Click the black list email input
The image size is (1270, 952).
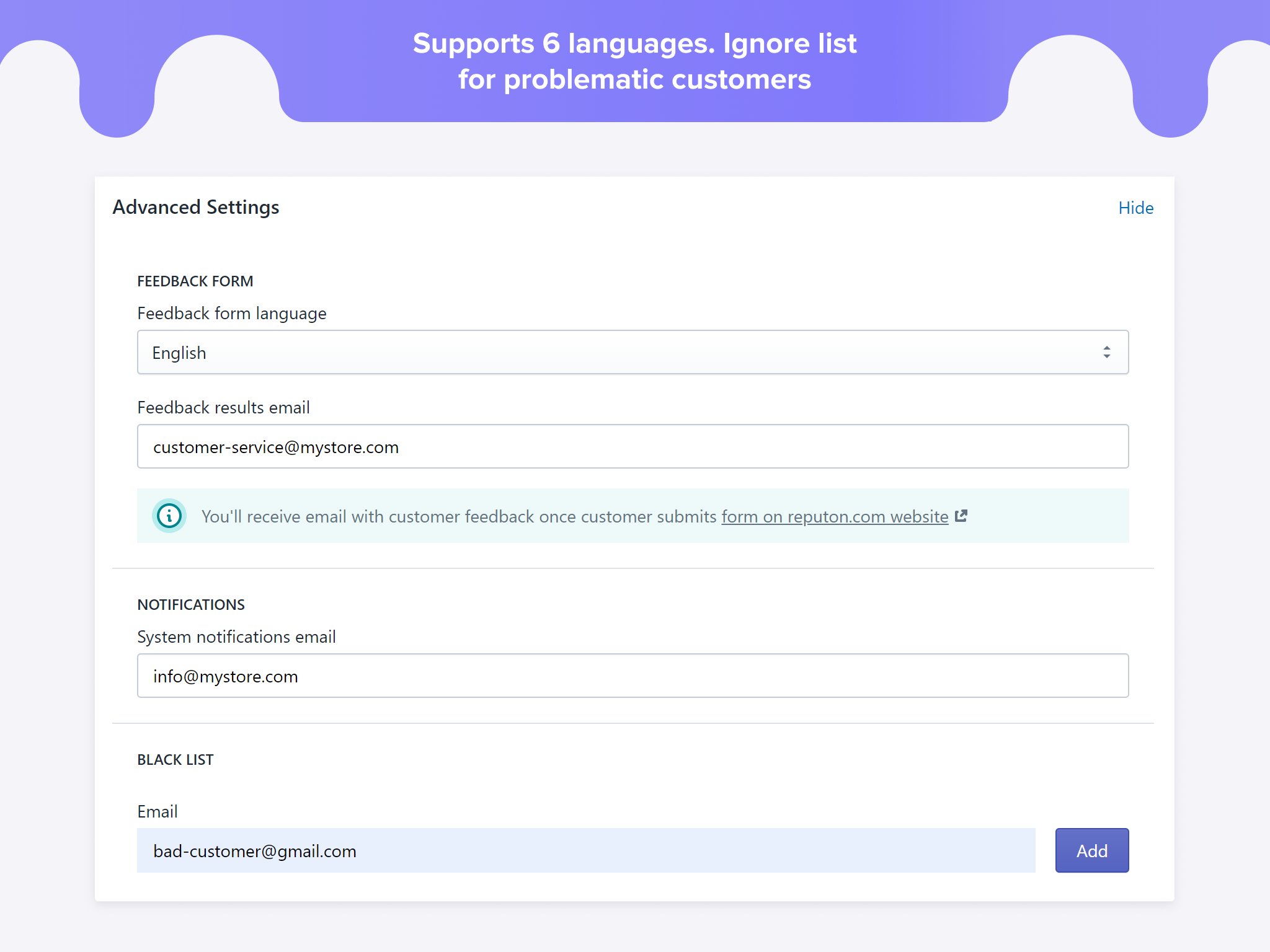coord(585,851)
